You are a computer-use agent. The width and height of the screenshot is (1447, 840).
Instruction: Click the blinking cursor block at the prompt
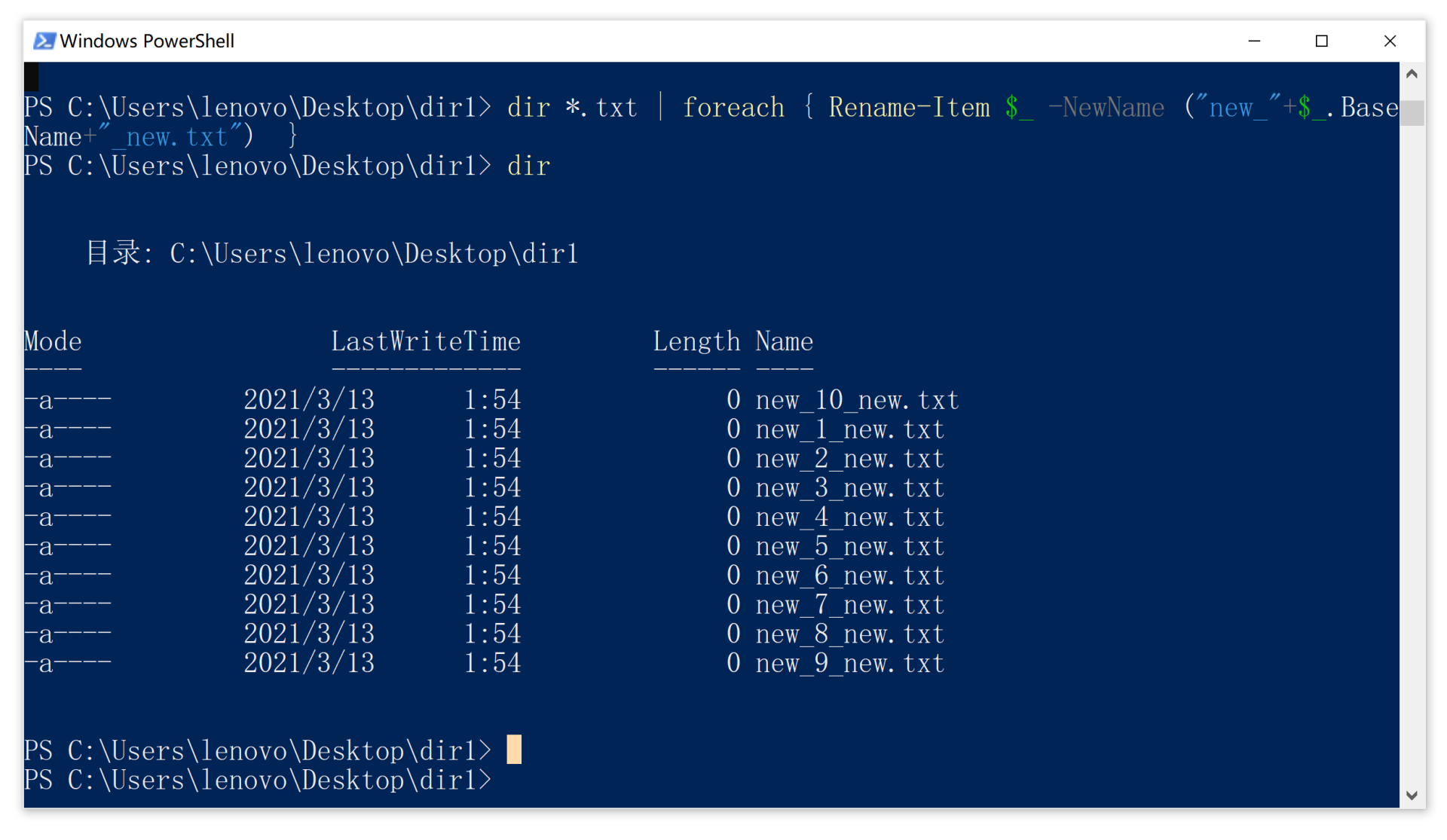coord(514,750)
